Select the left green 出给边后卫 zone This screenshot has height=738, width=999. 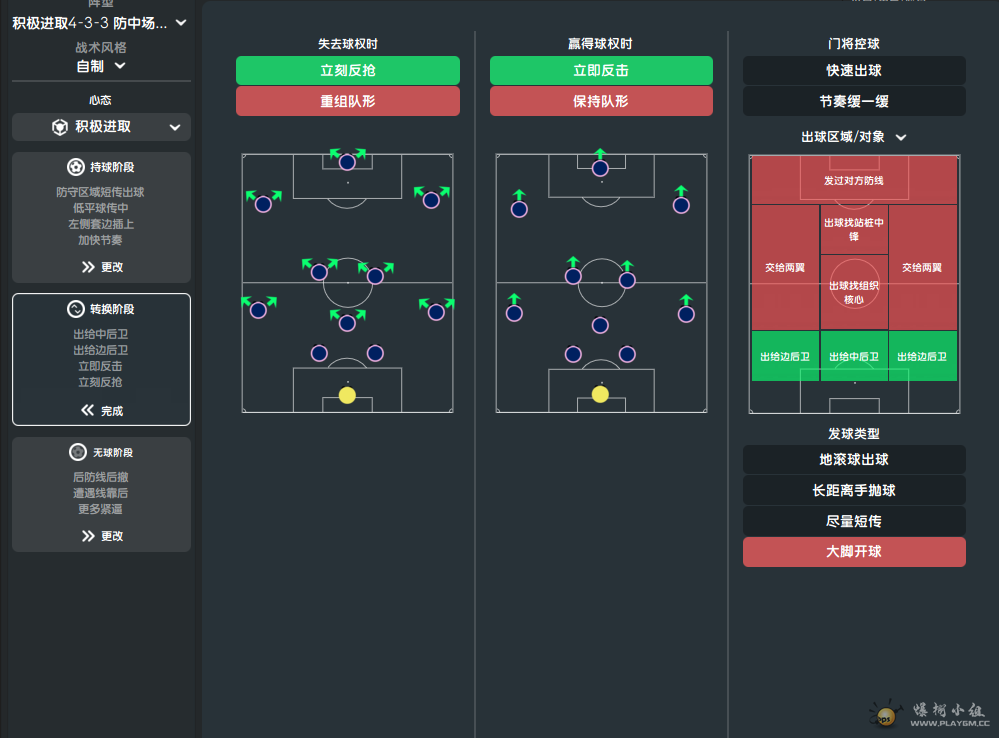[x=785, y=356]
